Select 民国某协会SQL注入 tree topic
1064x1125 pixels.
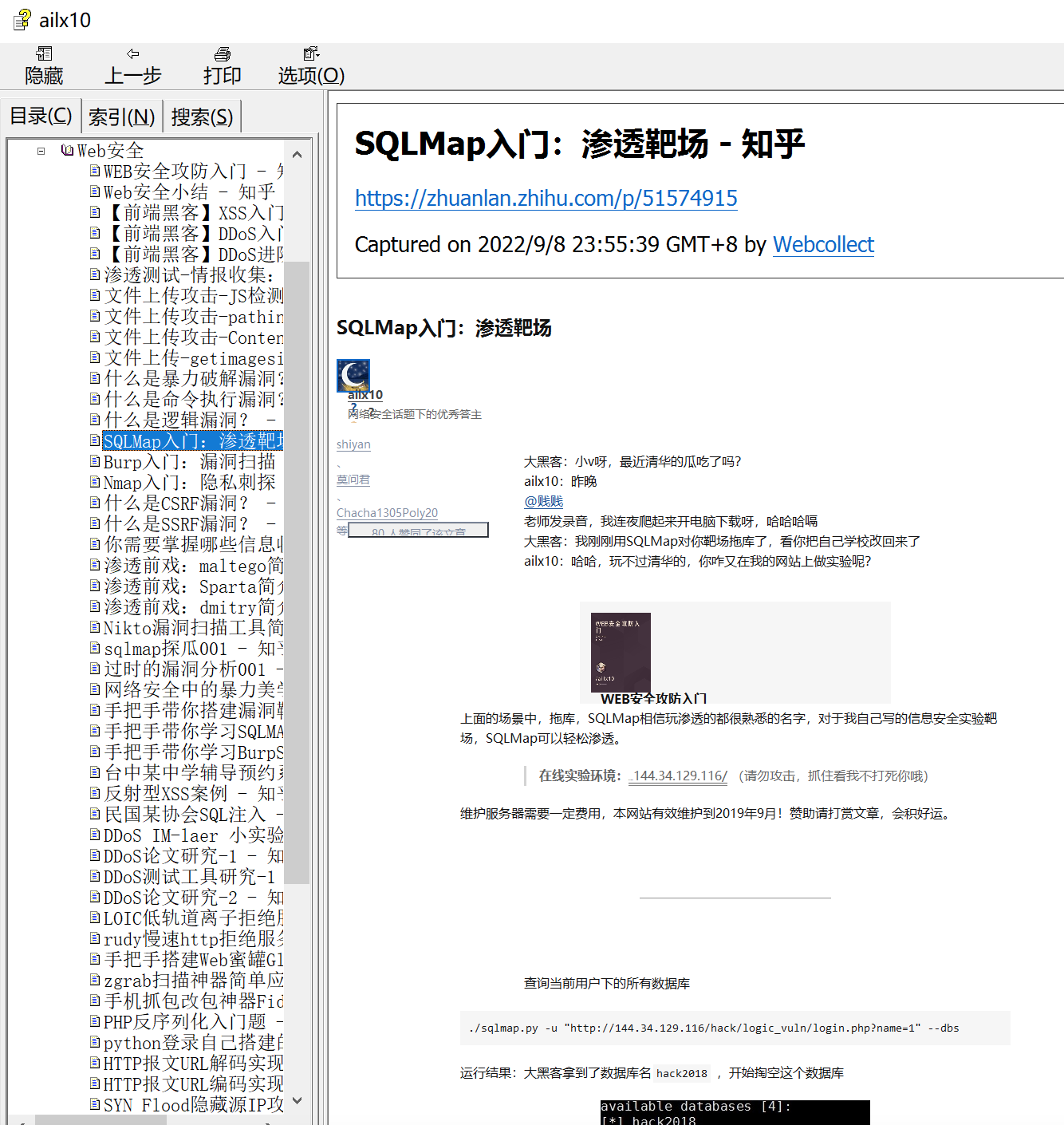pyautogui.click(x=192, y=814)
